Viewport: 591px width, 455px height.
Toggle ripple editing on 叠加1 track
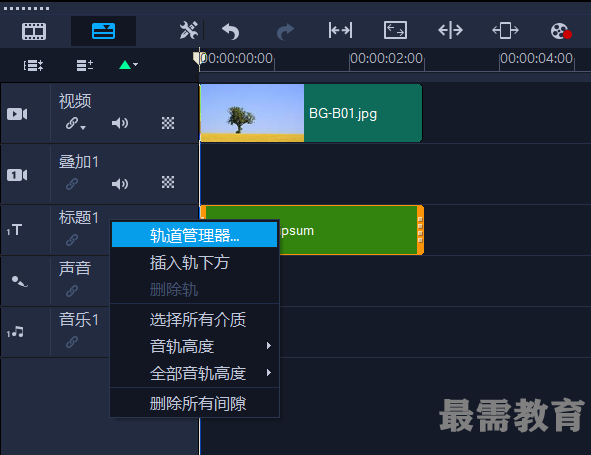pyautogui.click(x=72, y=184)
